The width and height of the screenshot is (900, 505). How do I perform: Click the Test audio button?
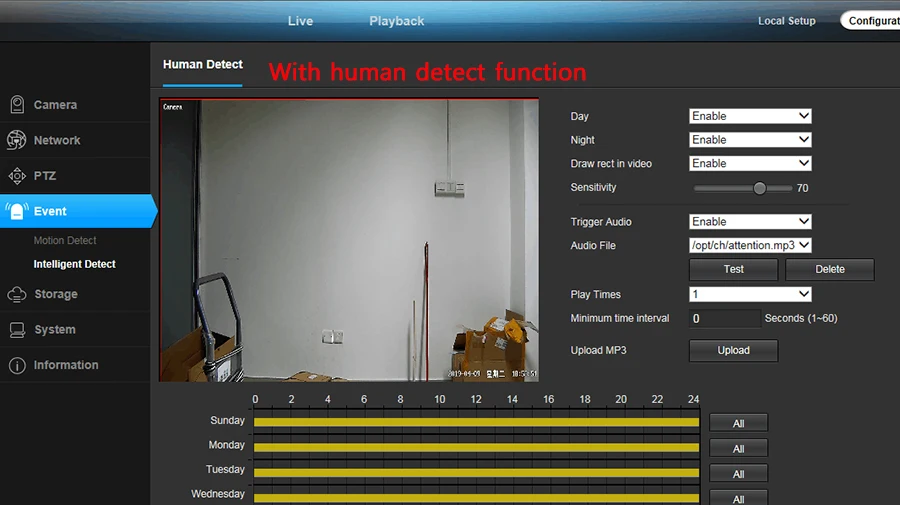[734, 269]
